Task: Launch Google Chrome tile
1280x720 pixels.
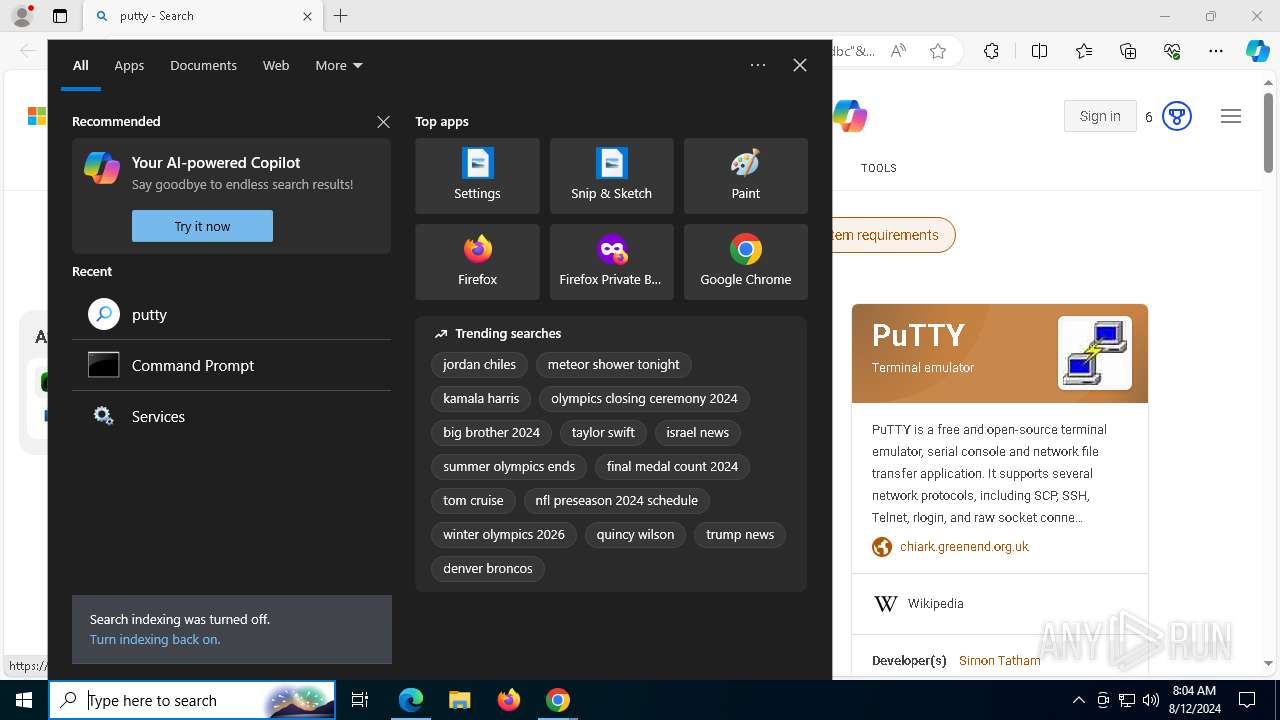Action: point(745,262)
